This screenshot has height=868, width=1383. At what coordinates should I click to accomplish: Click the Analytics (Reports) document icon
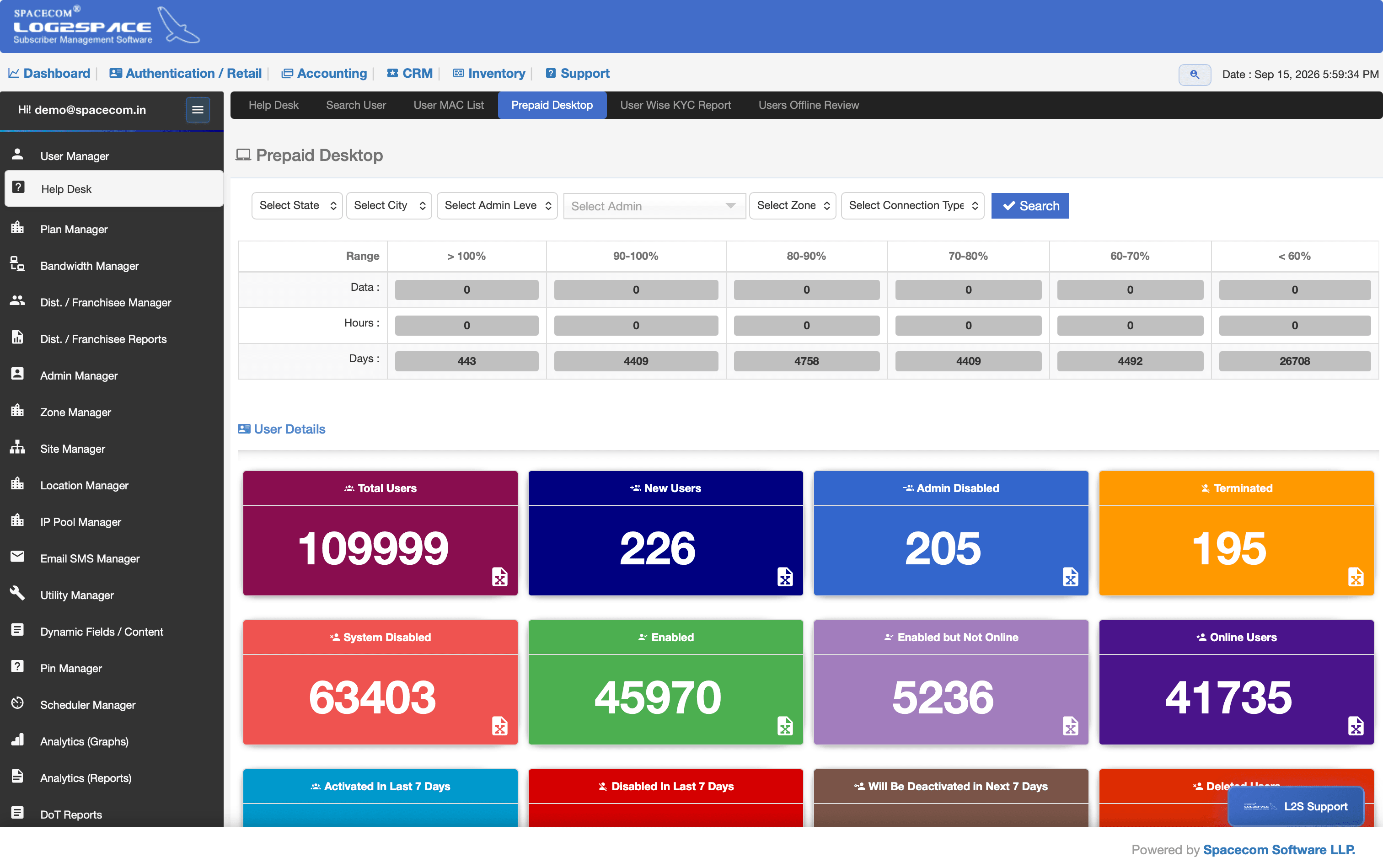17,776
